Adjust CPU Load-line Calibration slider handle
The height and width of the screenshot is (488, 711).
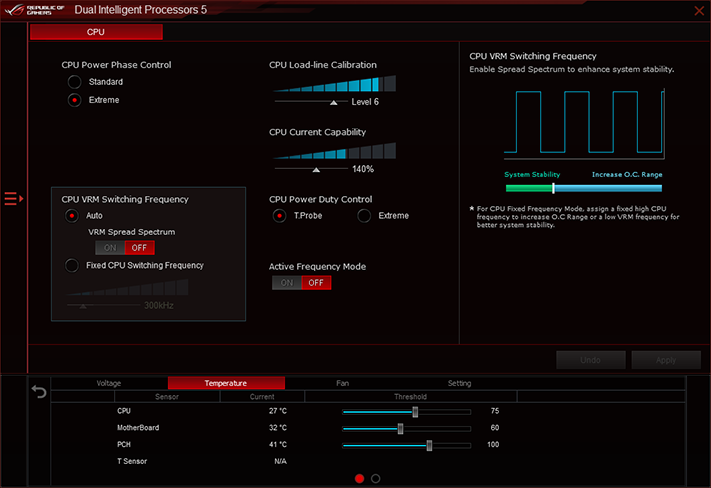[334, 103]
